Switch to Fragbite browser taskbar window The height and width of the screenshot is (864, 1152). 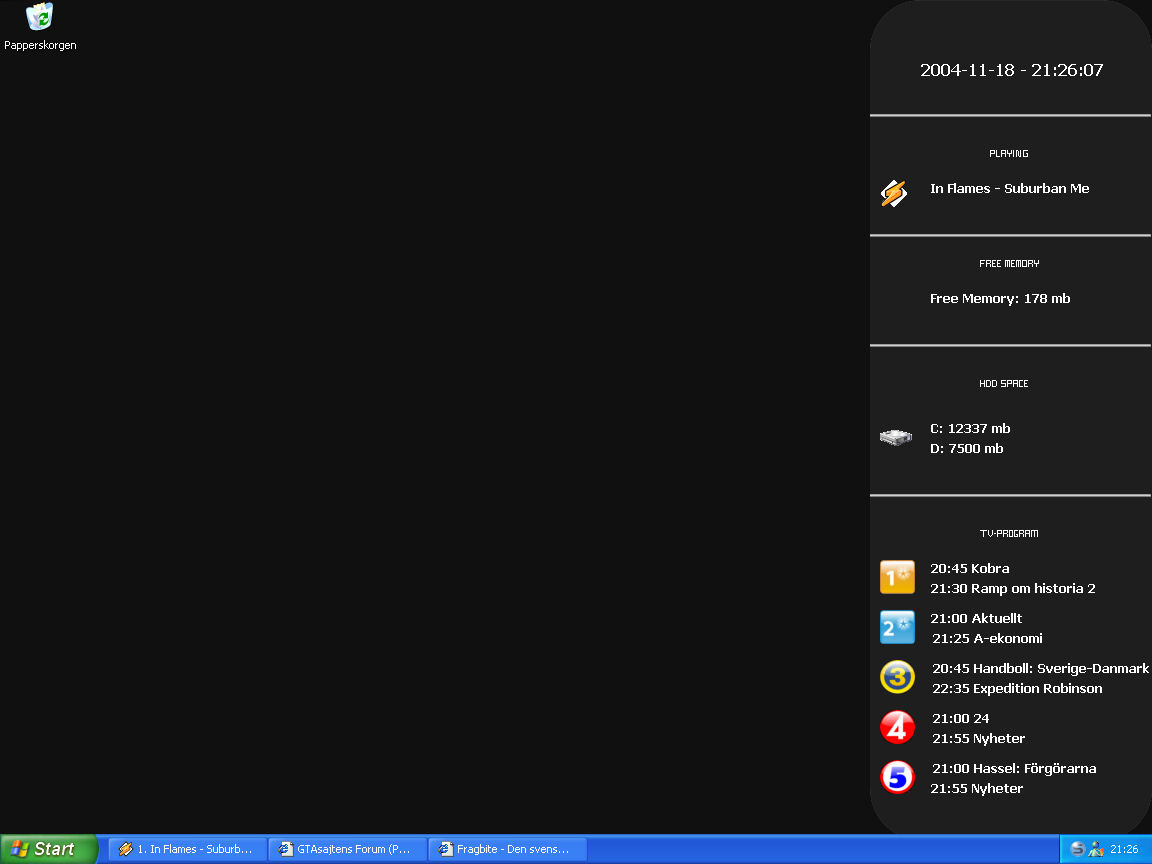(x=508, y=849)
